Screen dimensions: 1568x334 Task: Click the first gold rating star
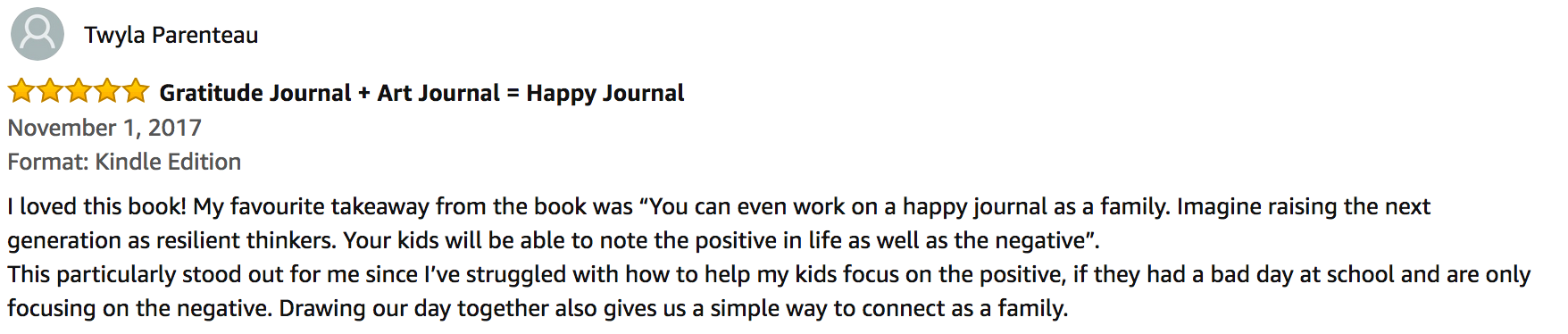pyautogui.click(x=21, y=91)
